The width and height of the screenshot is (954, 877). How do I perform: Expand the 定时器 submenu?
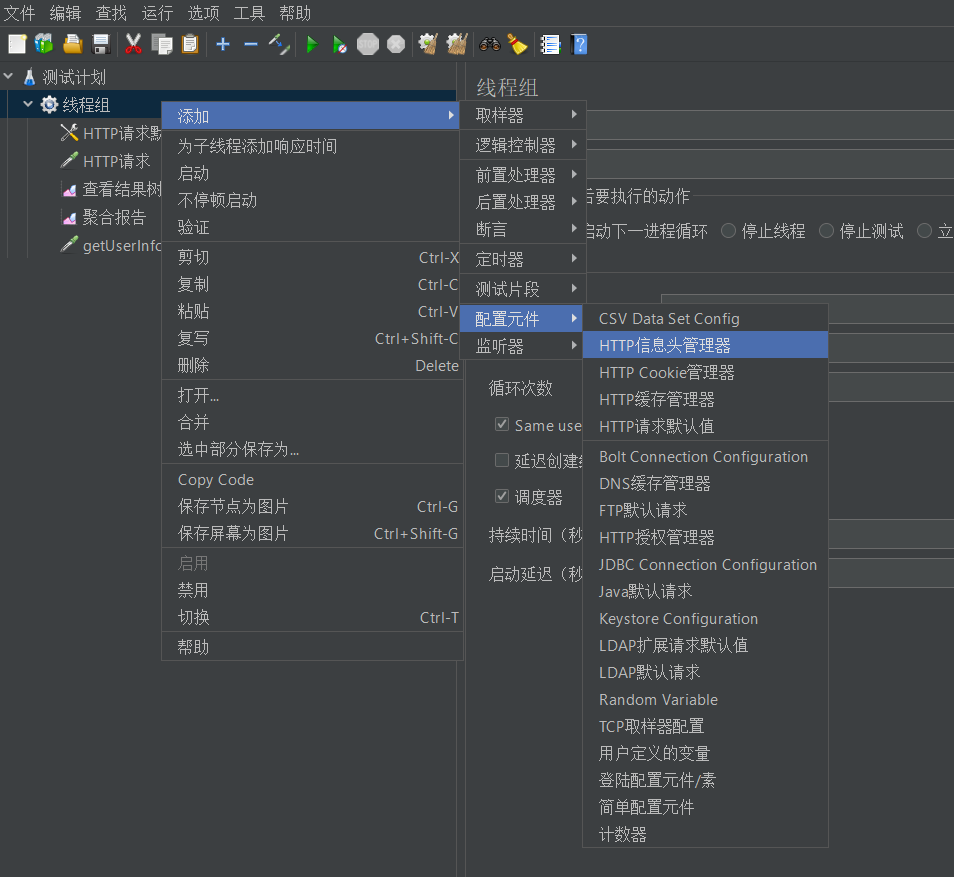point(523,259)
